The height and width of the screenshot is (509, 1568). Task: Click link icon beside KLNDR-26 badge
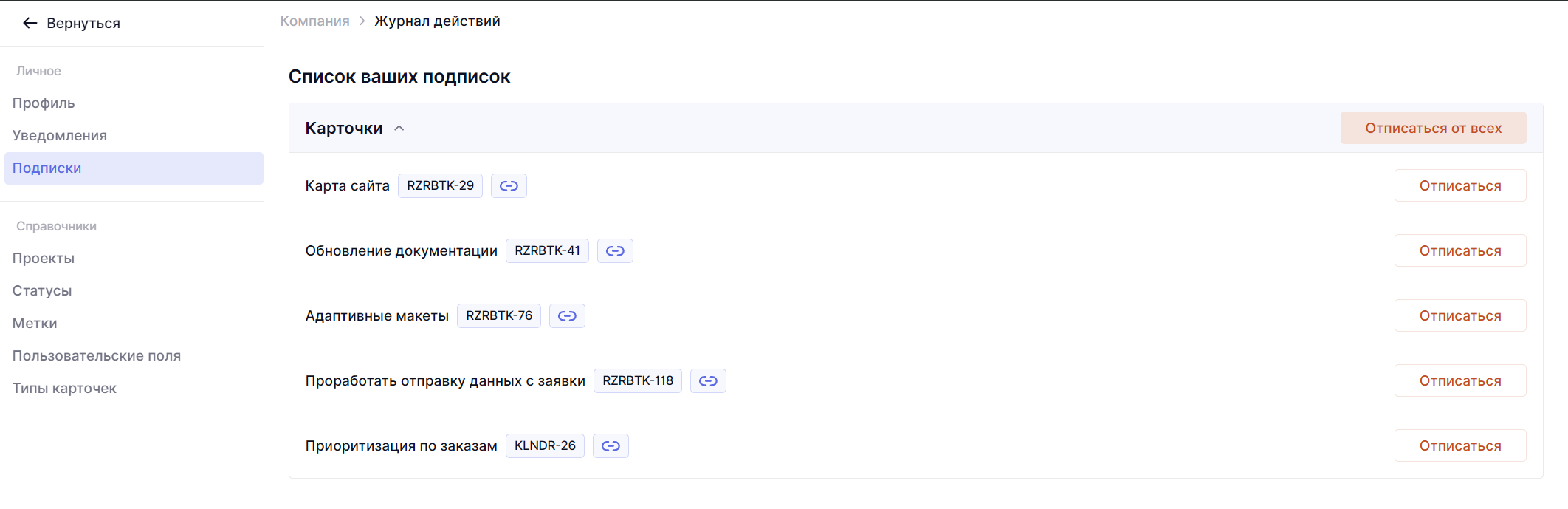coord(611,446)
